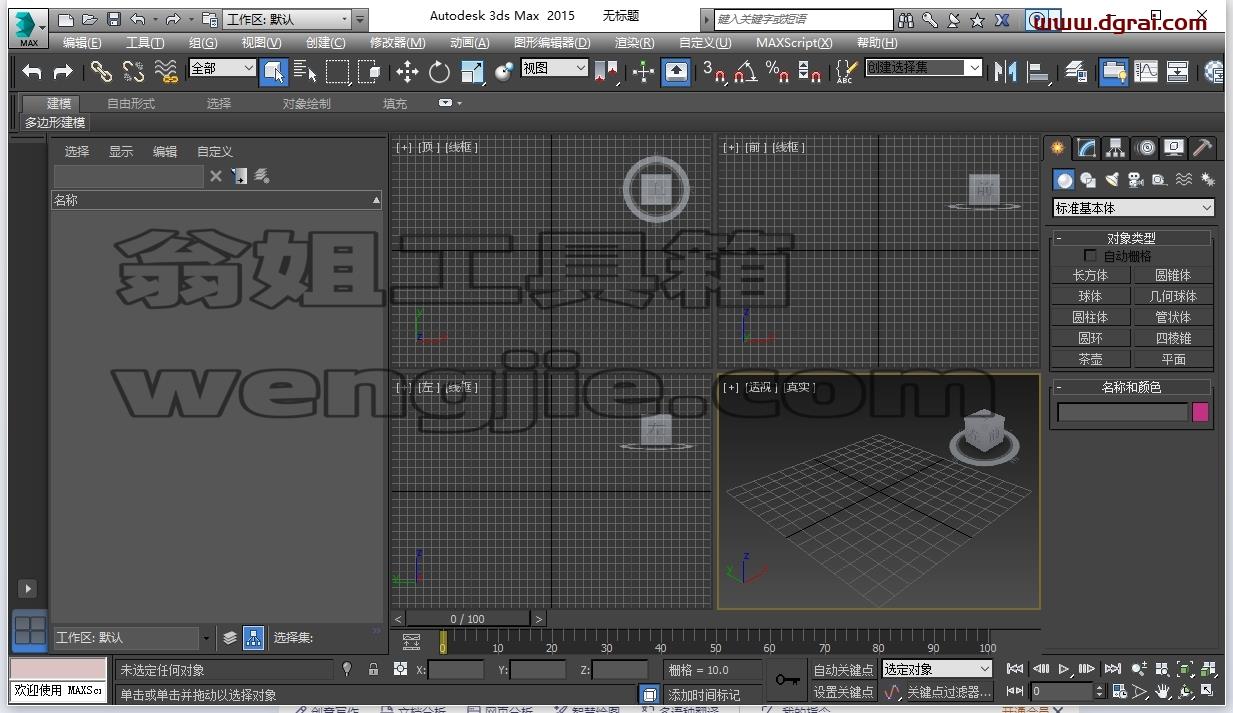Open the 创建选择集 named selection dropdown
Screen dimensions: 1233x713
[x=924, y=67]
